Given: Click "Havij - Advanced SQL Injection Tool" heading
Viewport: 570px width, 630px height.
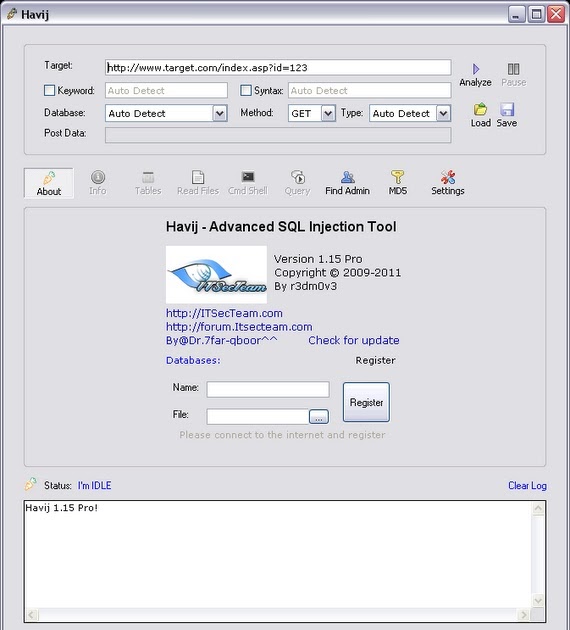Looking at the screenshot, I should tap(281, 227).
